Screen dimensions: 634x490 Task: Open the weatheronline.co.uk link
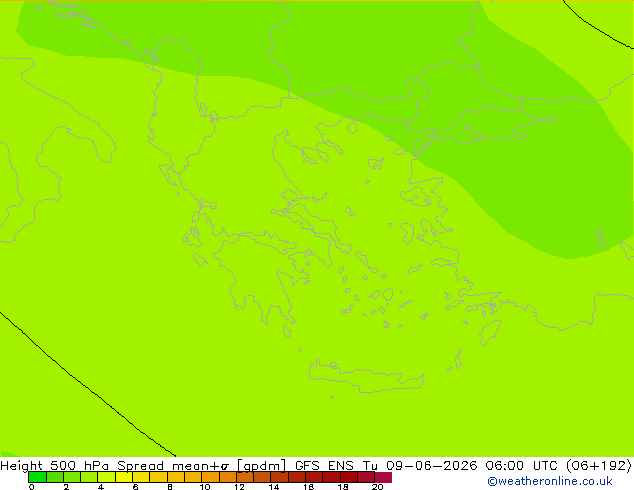point(550,481)
